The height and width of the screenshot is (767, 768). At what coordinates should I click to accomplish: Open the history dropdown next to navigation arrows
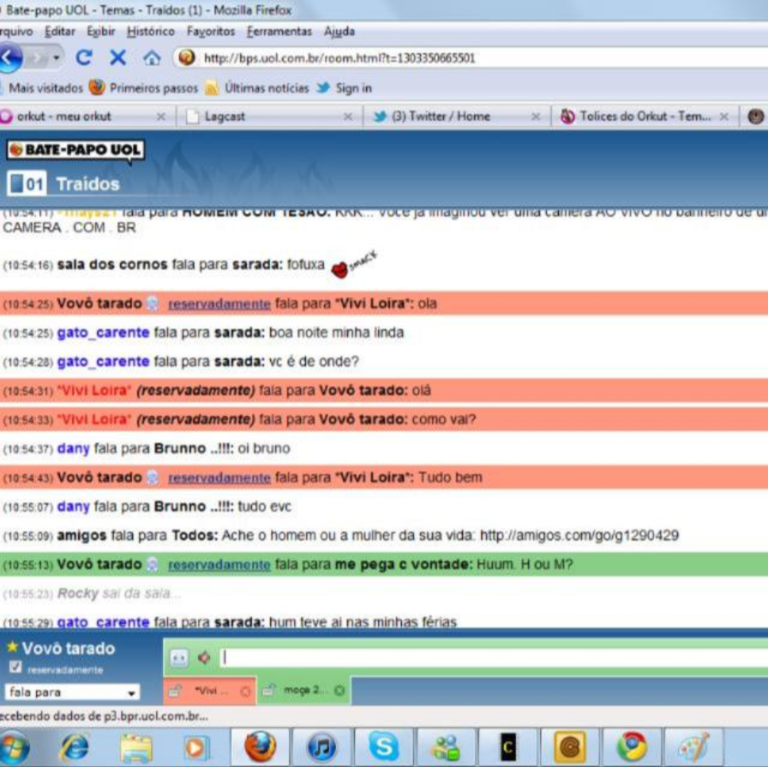57,58
